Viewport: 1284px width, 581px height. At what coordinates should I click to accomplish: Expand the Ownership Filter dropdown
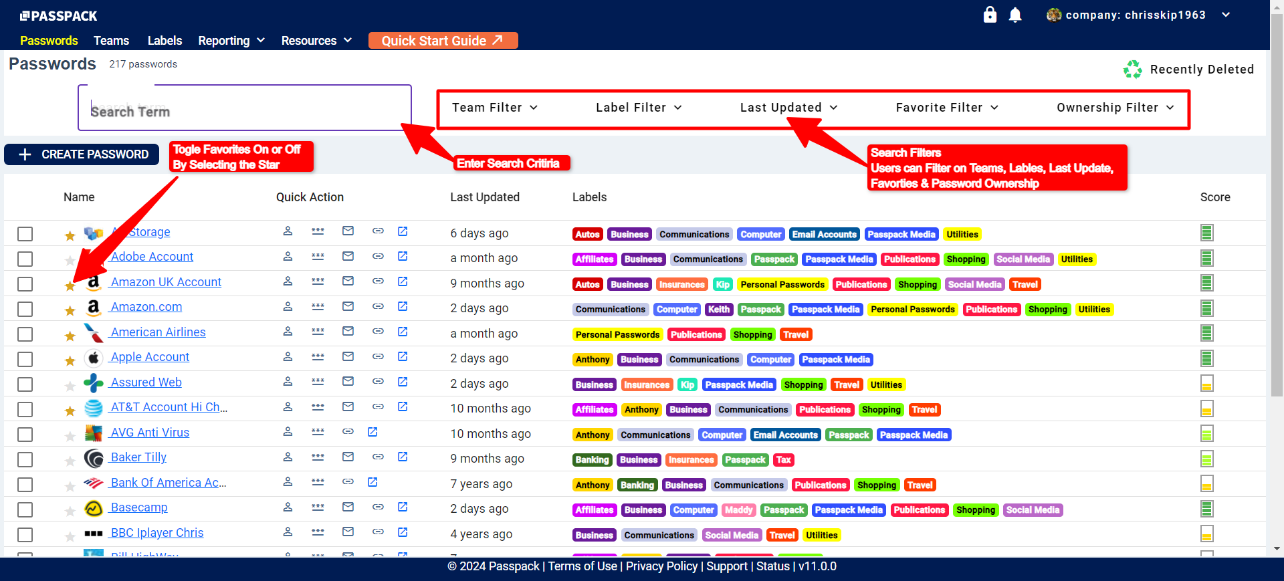tap(1116, 107)
